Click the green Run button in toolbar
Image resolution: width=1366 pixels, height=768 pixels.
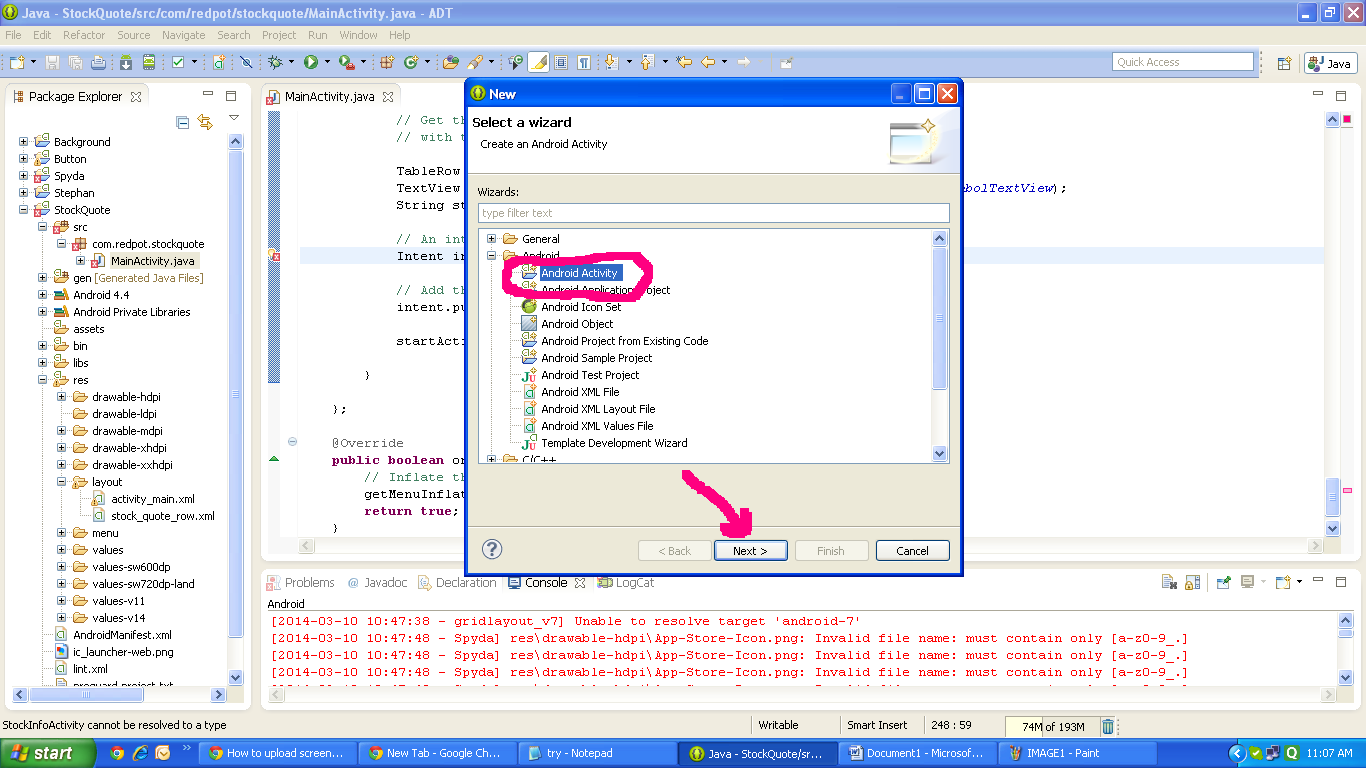point(311,62)
